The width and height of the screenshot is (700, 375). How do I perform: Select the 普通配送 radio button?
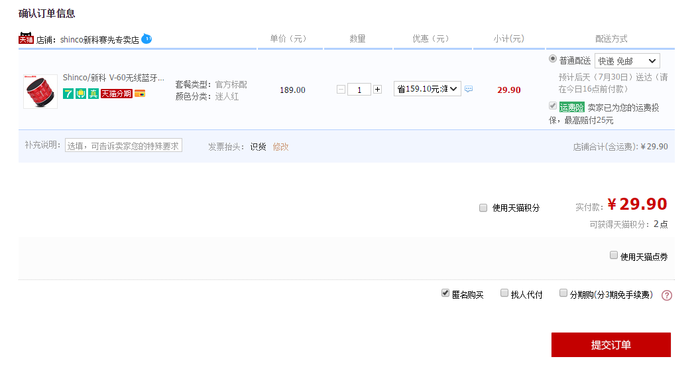pyautogui.click(x=553, y=58)
